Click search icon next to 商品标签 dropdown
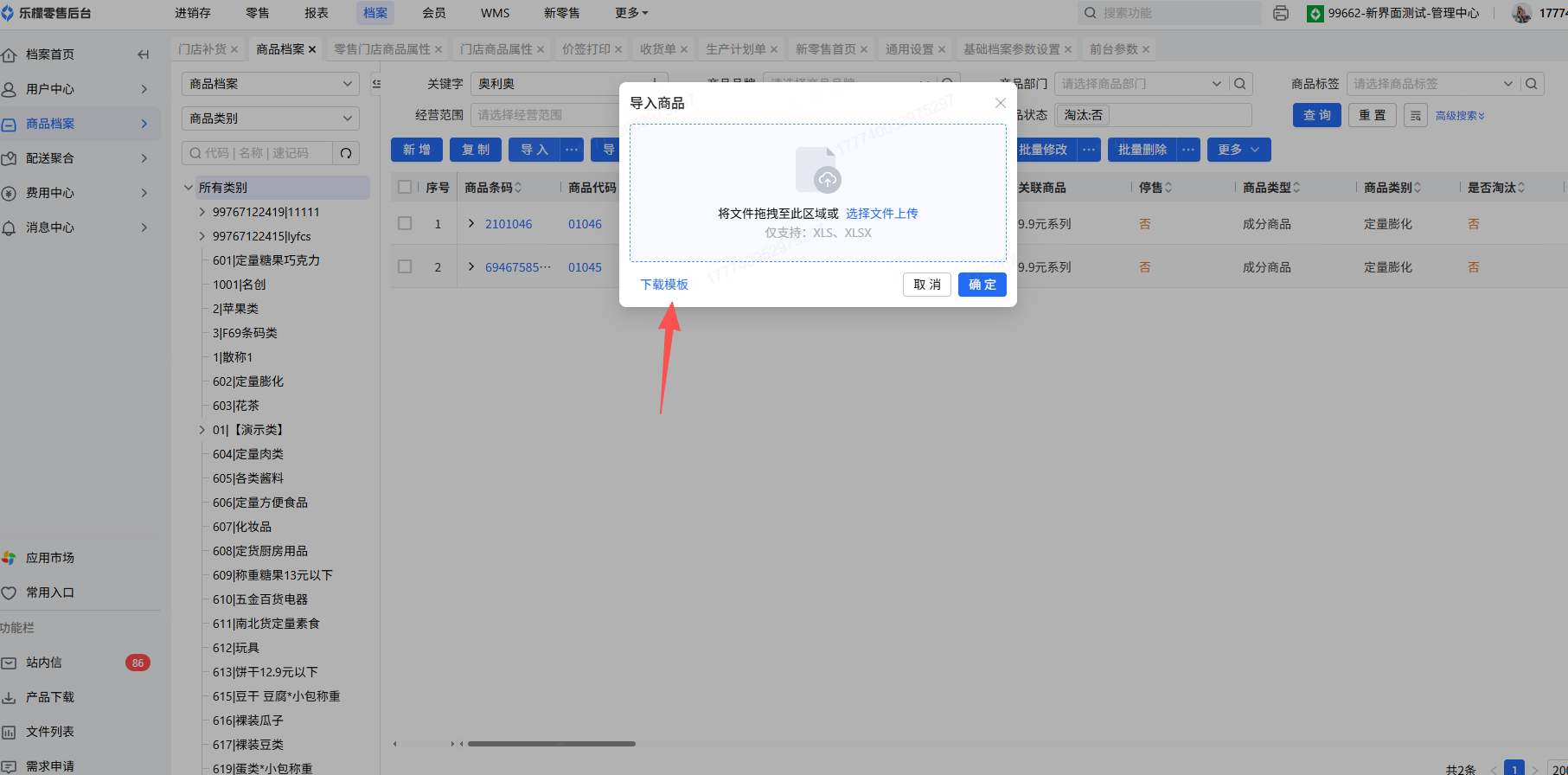This screenshot has width=1568, height=775. [x=1532, y=84]
